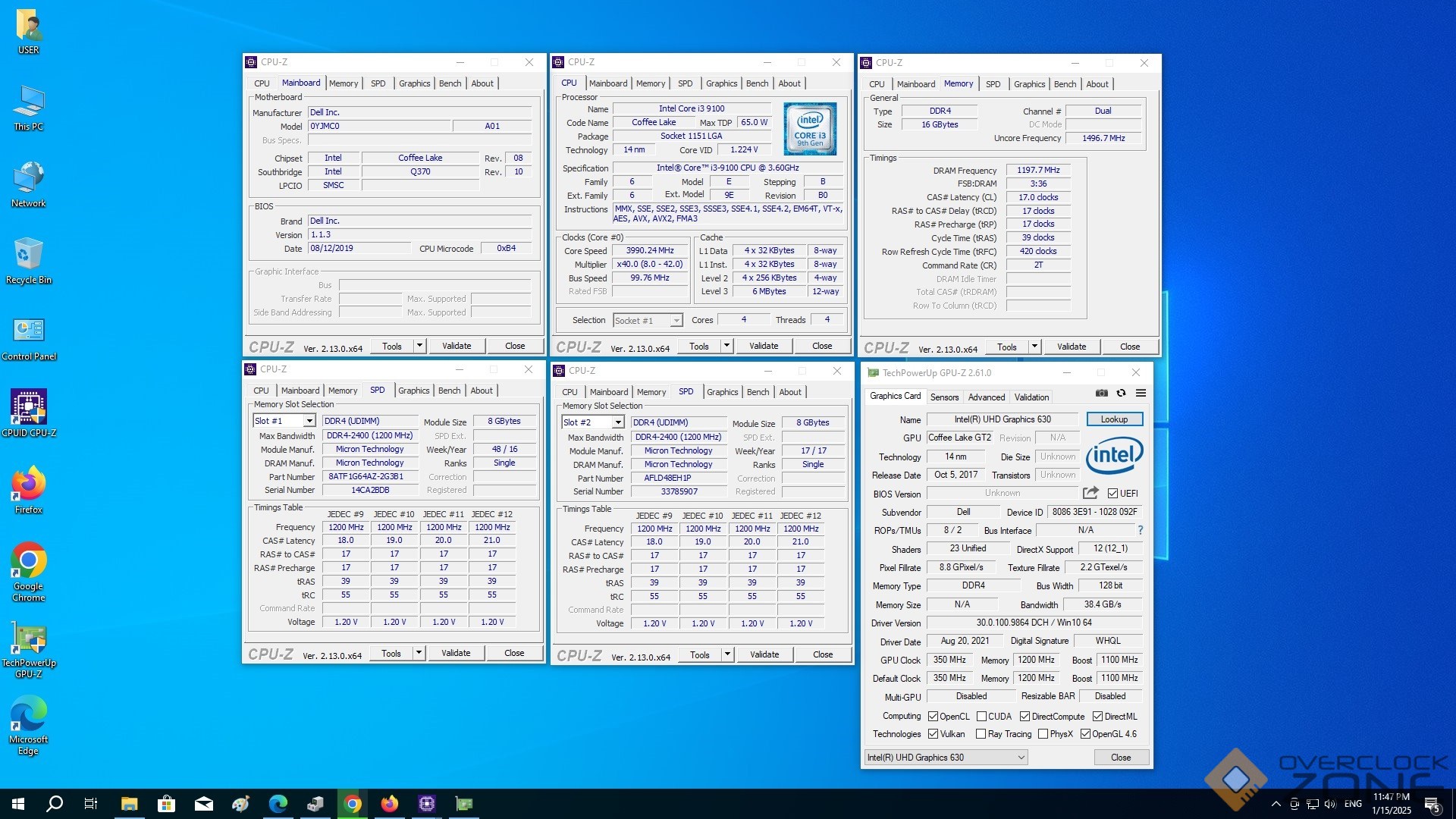Switch to the Sensors tab in GPU-Z

tap(944, 397)
